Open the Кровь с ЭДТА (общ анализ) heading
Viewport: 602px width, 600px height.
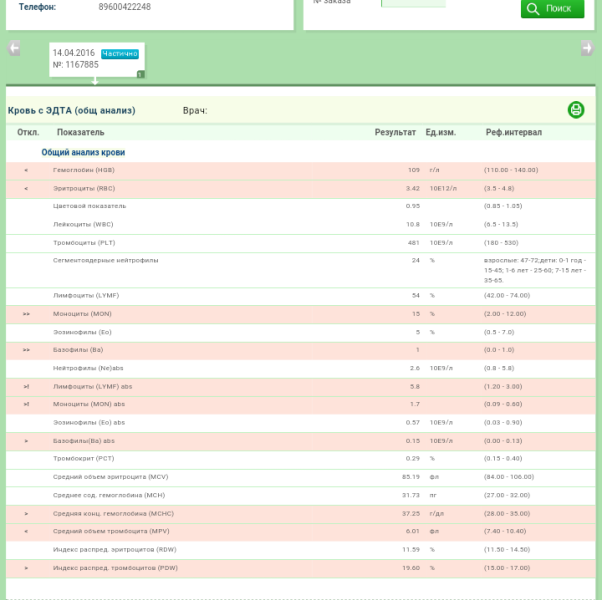point(71,110)
